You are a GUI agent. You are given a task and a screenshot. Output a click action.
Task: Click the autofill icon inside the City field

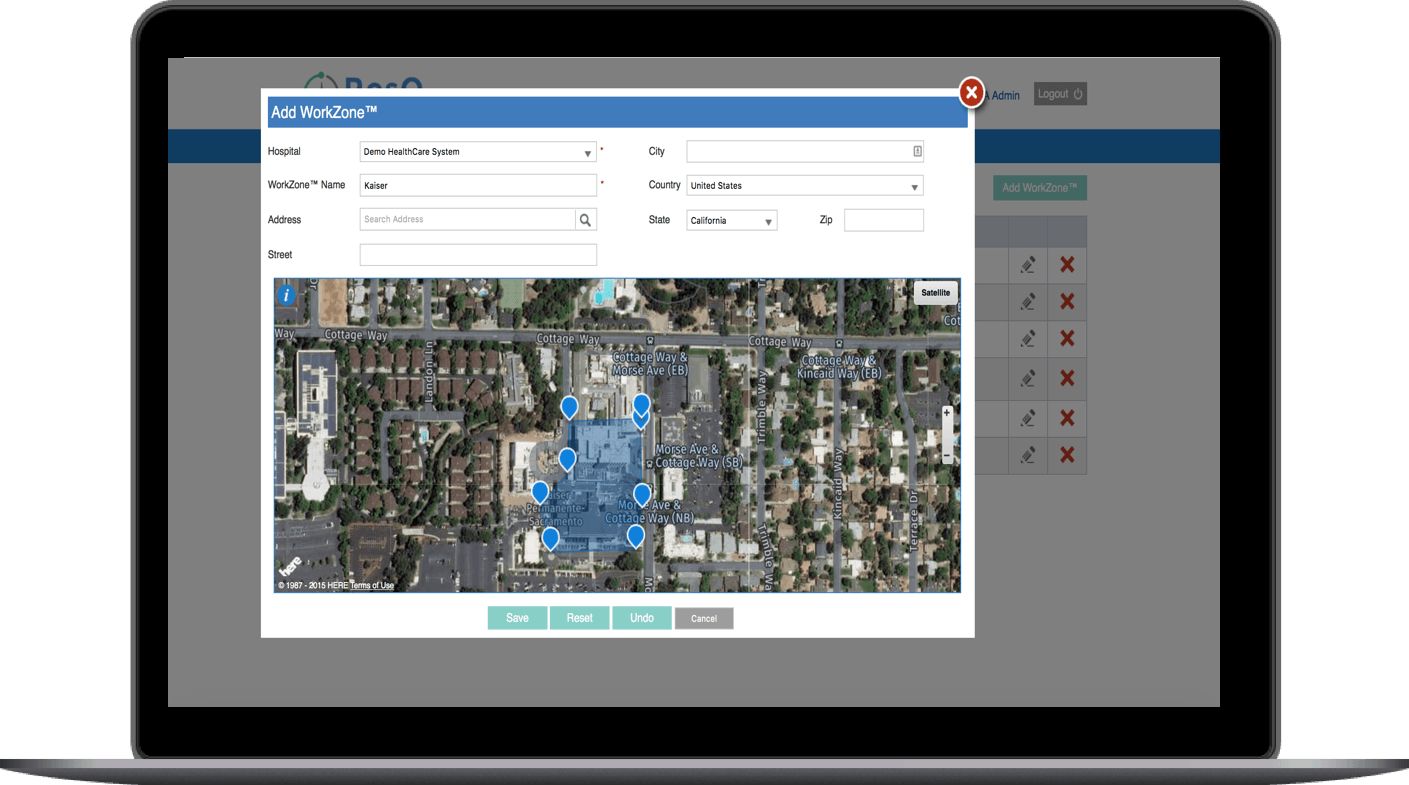point(917,152)
